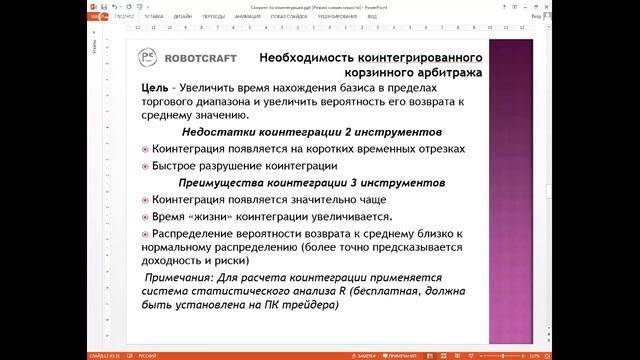Toggle the Примечания comments pane button
The height and width of the screenshot is (360, 640).
pos(399,356)
